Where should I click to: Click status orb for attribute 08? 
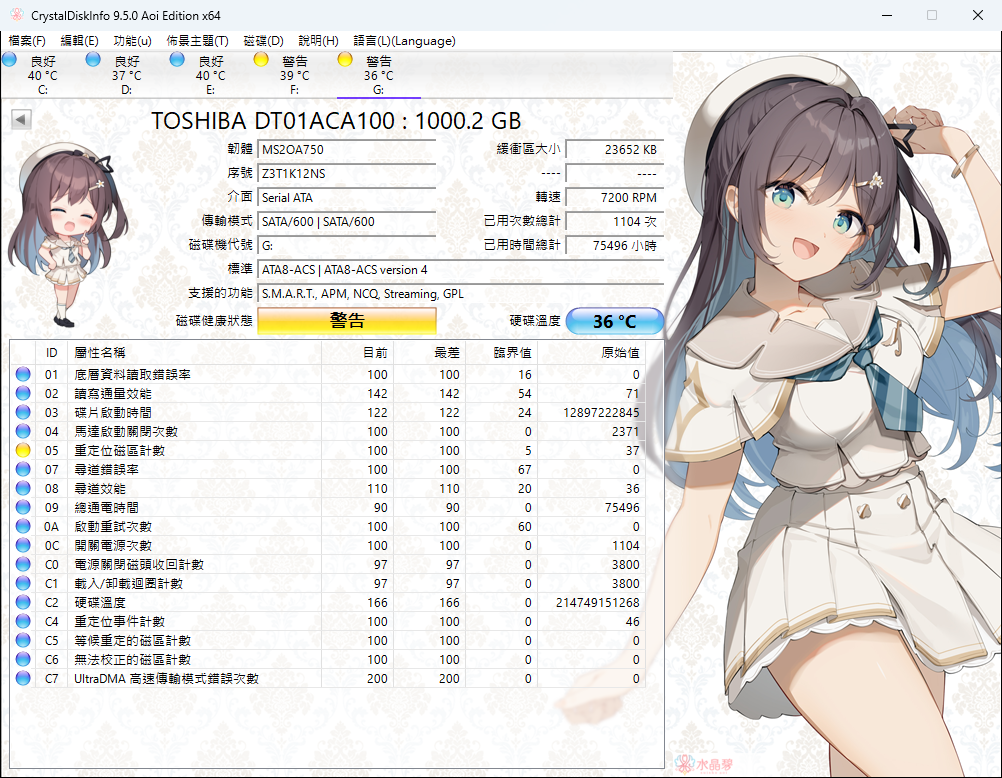point(23,488)
